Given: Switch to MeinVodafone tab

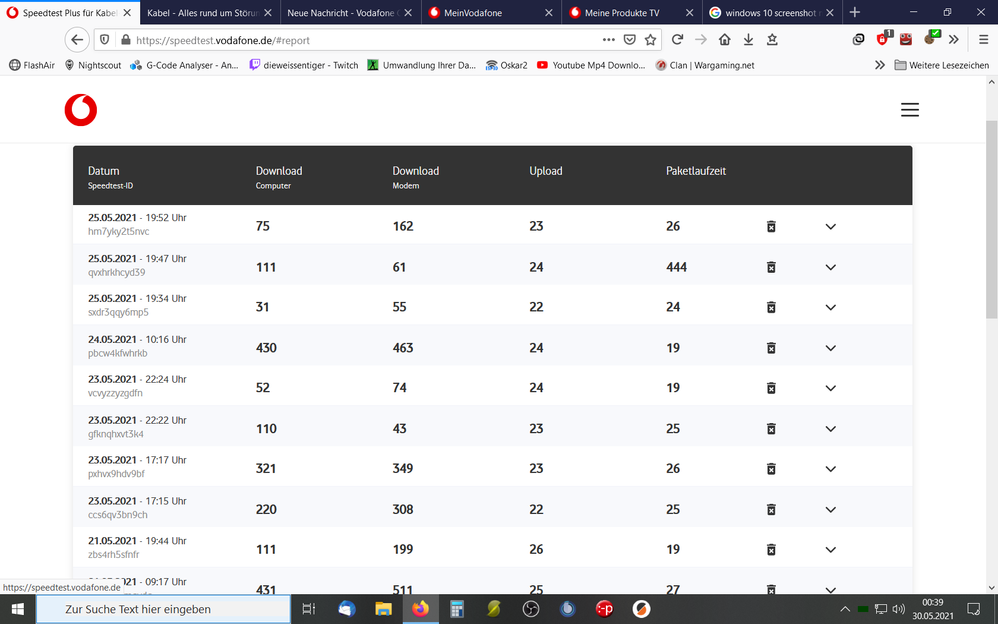Looking at the screenshot, I should coord(491,13).
